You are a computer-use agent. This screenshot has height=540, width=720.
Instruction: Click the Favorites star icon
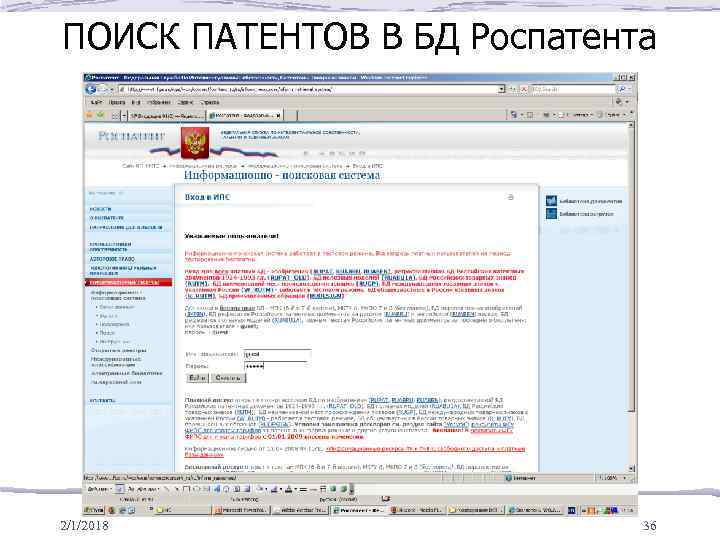[90, 115]
